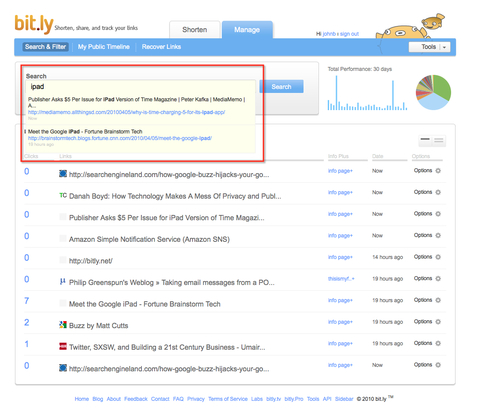Click the bit.ly logo
Image resolution: width=500 pixels, height=418 pixels.
click(x=34, y=24)
